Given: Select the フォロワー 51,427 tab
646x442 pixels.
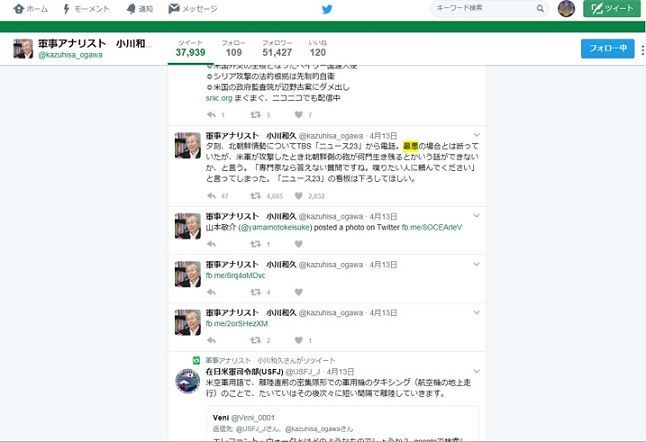Looking at the screenshot, I should coord(277,49).
